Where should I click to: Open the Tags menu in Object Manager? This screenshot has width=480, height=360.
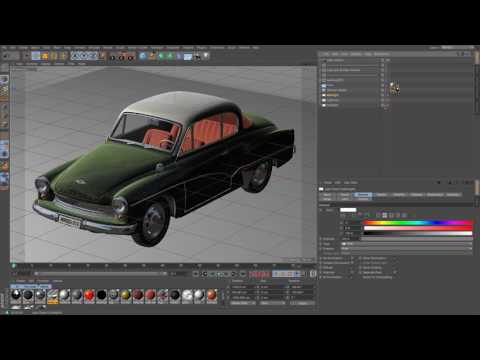point(368,54)
